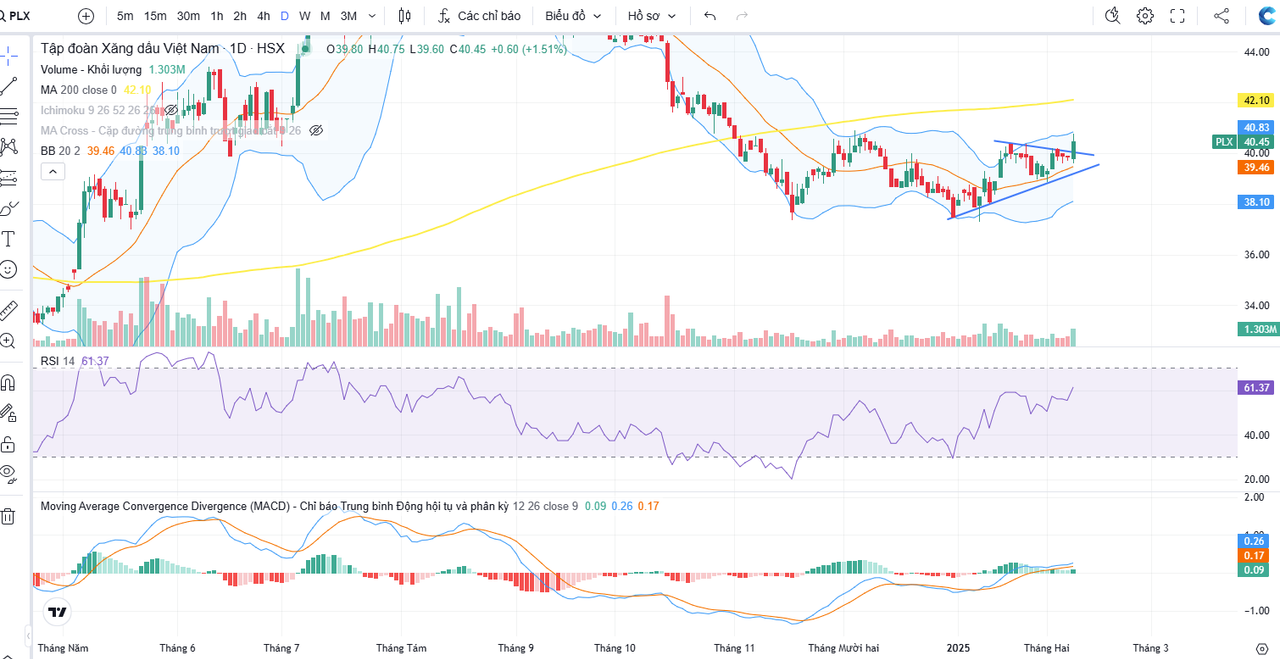Click the undo arrow
Image resolution: width=1280 pixels, height=659 pixels.
click(x=710, y=16)
